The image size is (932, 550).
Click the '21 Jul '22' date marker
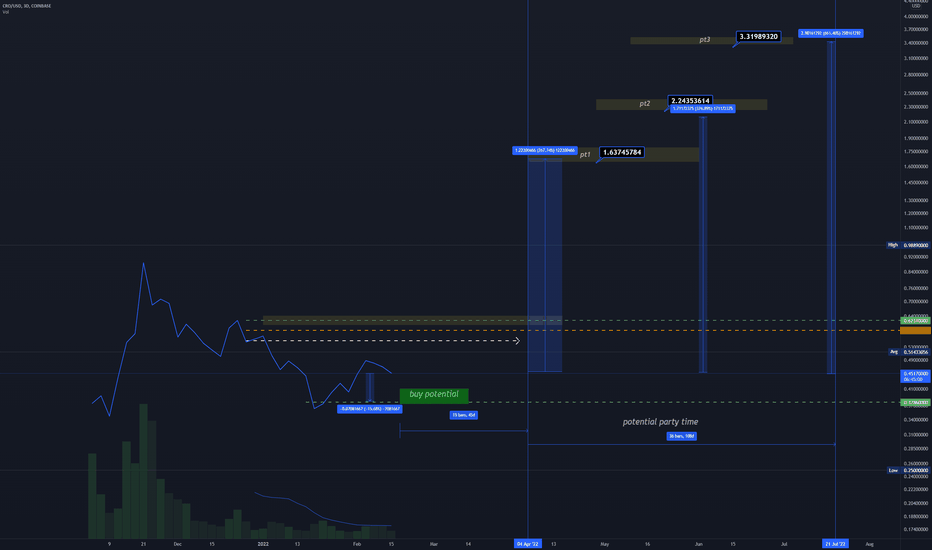click(x=835, y=543)
